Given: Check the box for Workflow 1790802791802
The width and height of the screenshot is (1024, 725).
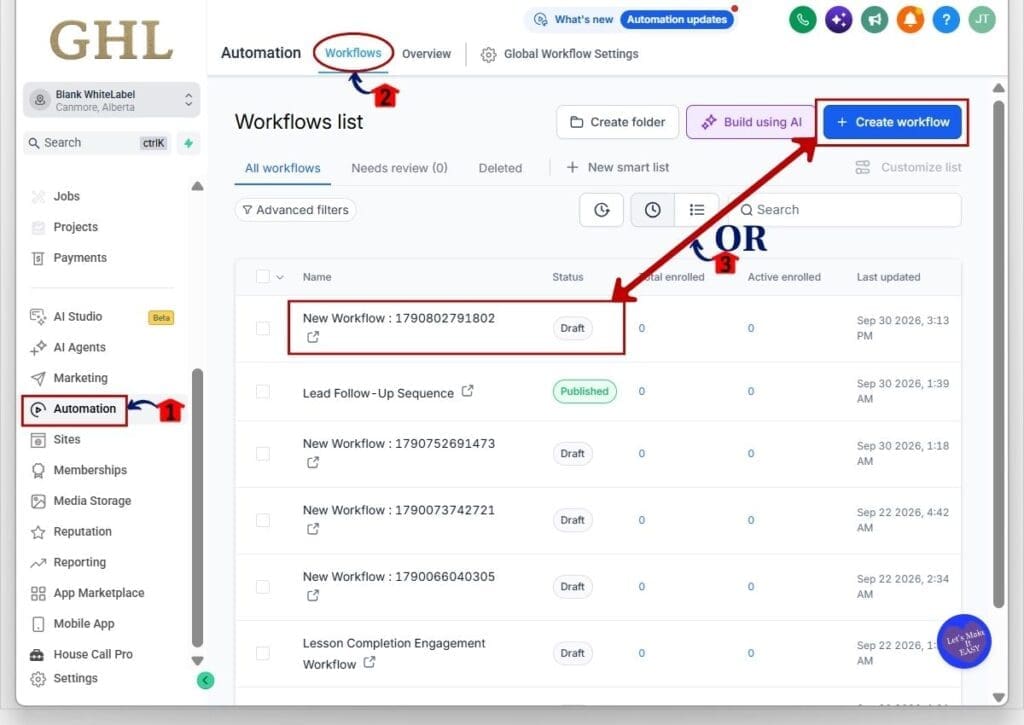Looking at the screenshot, I should [x=263, y=328].
